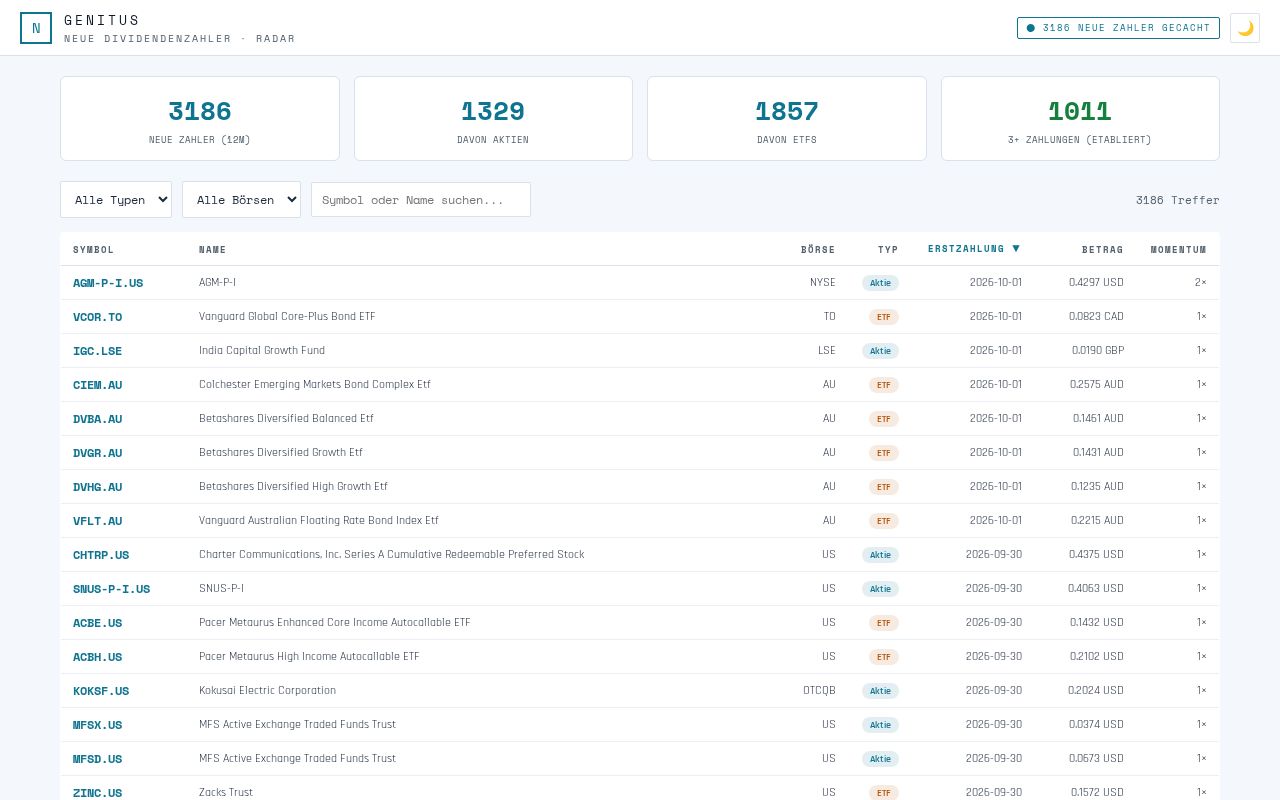Image resolution: width=1280 pixels, height=800 pixels.
Task: Click Aktie badge in IGC.LSE row
Action: [x=880, y=351]
